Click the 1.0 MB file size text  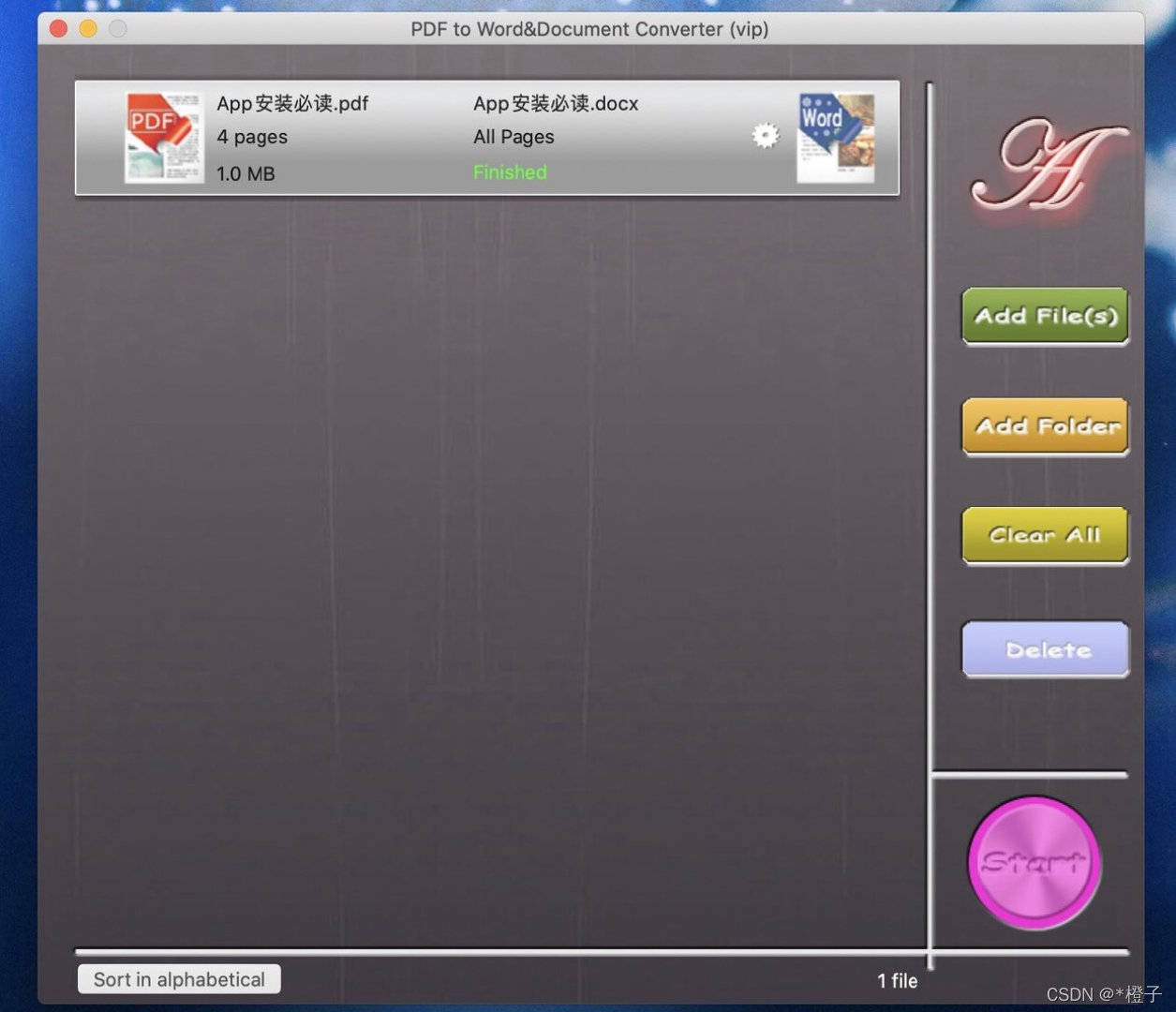click(246, 173)
